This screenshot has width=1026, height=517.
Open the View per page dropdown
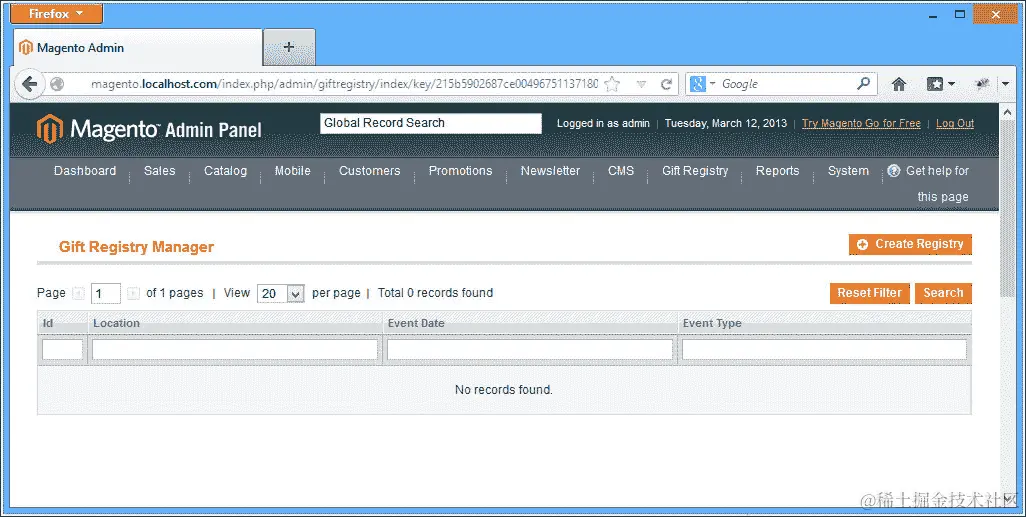click(281, 293)
